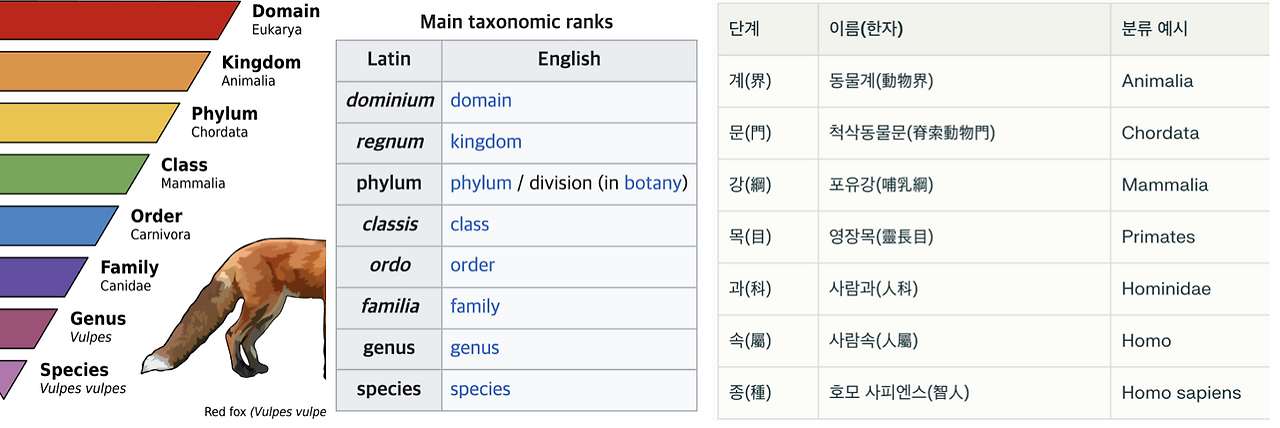The image size is (1280, 428).
Task: Open the 'class' link
Action: coord(470,224)
